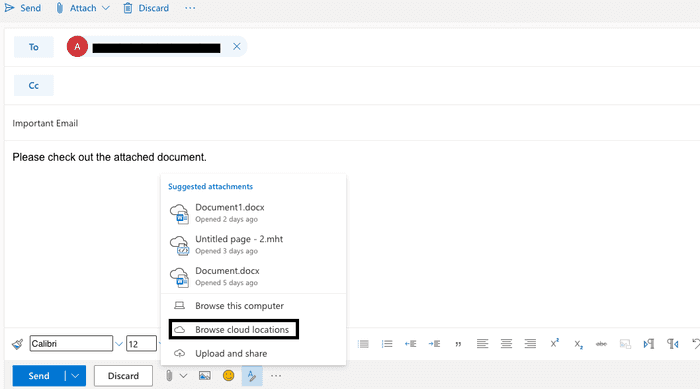The height and width of the screenshot is (389, 700).
Task: Click the Calibri font name box
Action: pyautogui.click(x=71, y=343)
